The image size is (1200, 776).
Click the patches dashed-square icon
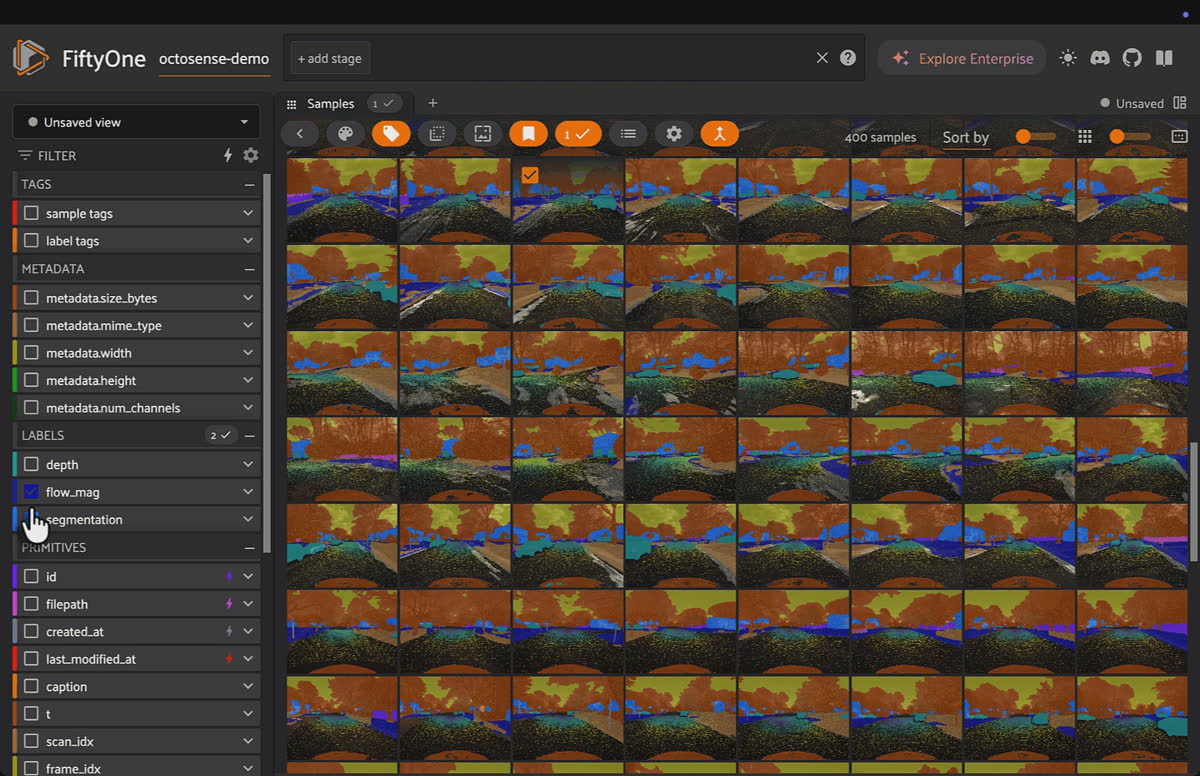click(437, 133)
